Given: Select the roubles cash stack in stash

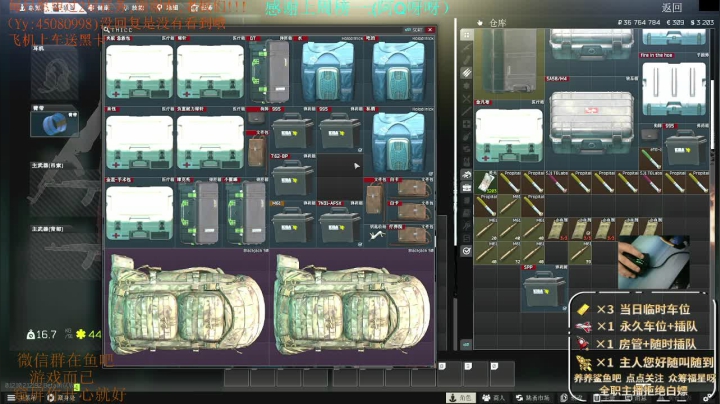Looking at the screenshot, I should pyautogui.click(x=486, y=182).
